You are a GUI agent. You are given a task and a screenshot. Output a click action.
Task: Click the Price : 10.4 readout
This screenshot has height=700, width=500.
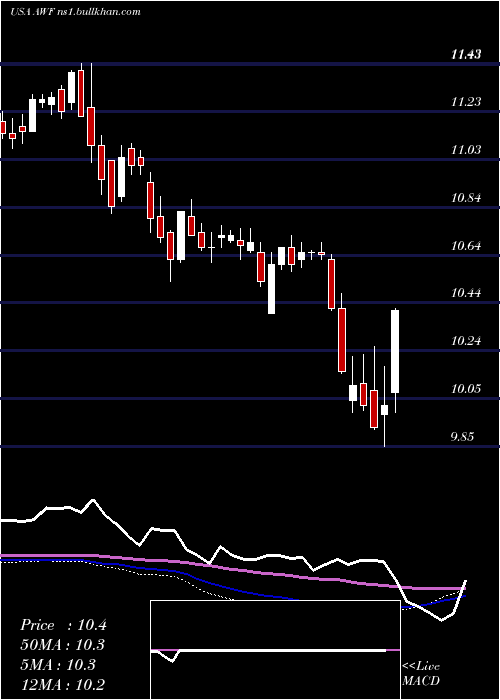63,625
